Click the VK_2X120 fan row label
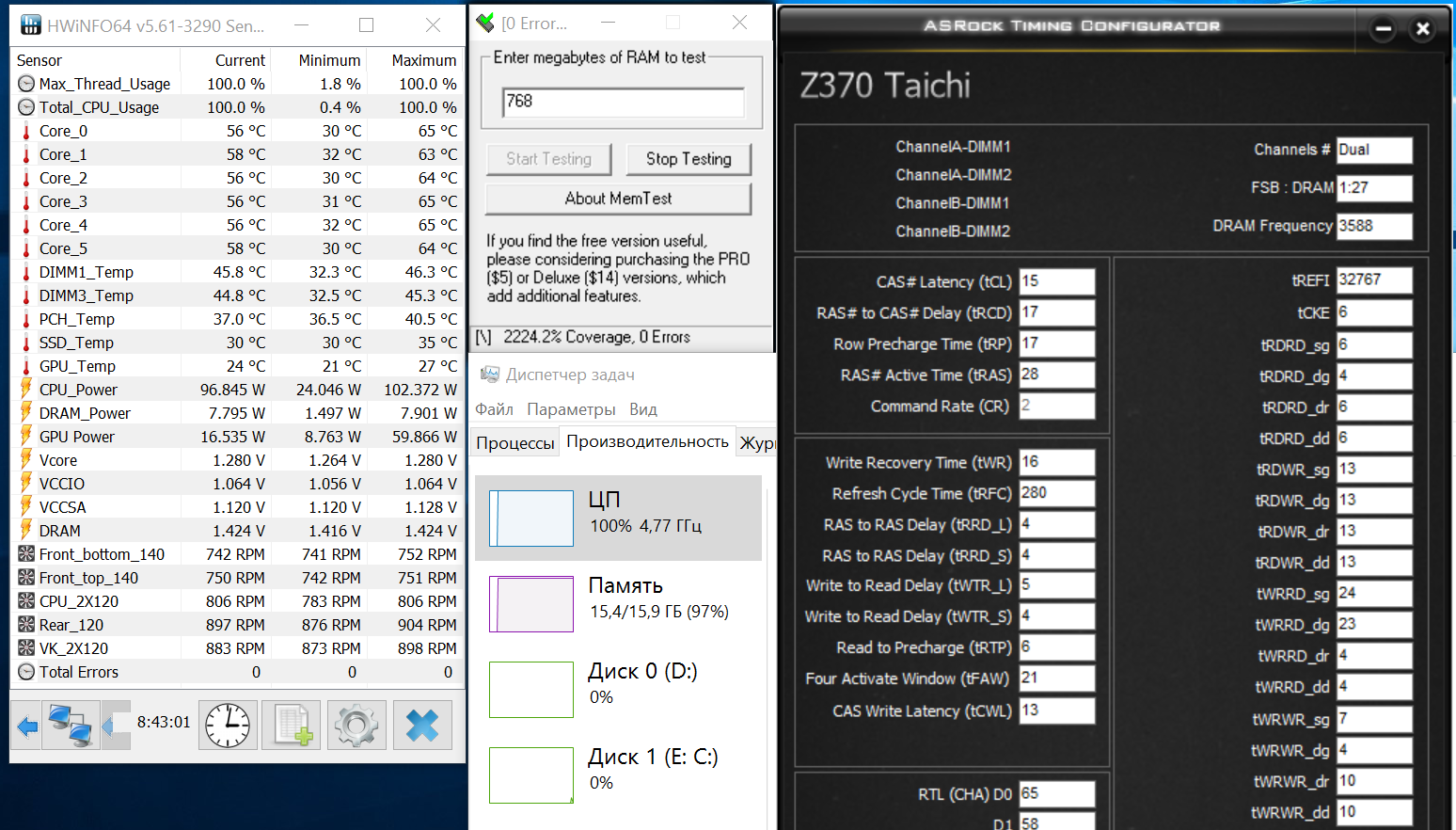The height and width of the screenshot is (830, 1456). (73, 648)
